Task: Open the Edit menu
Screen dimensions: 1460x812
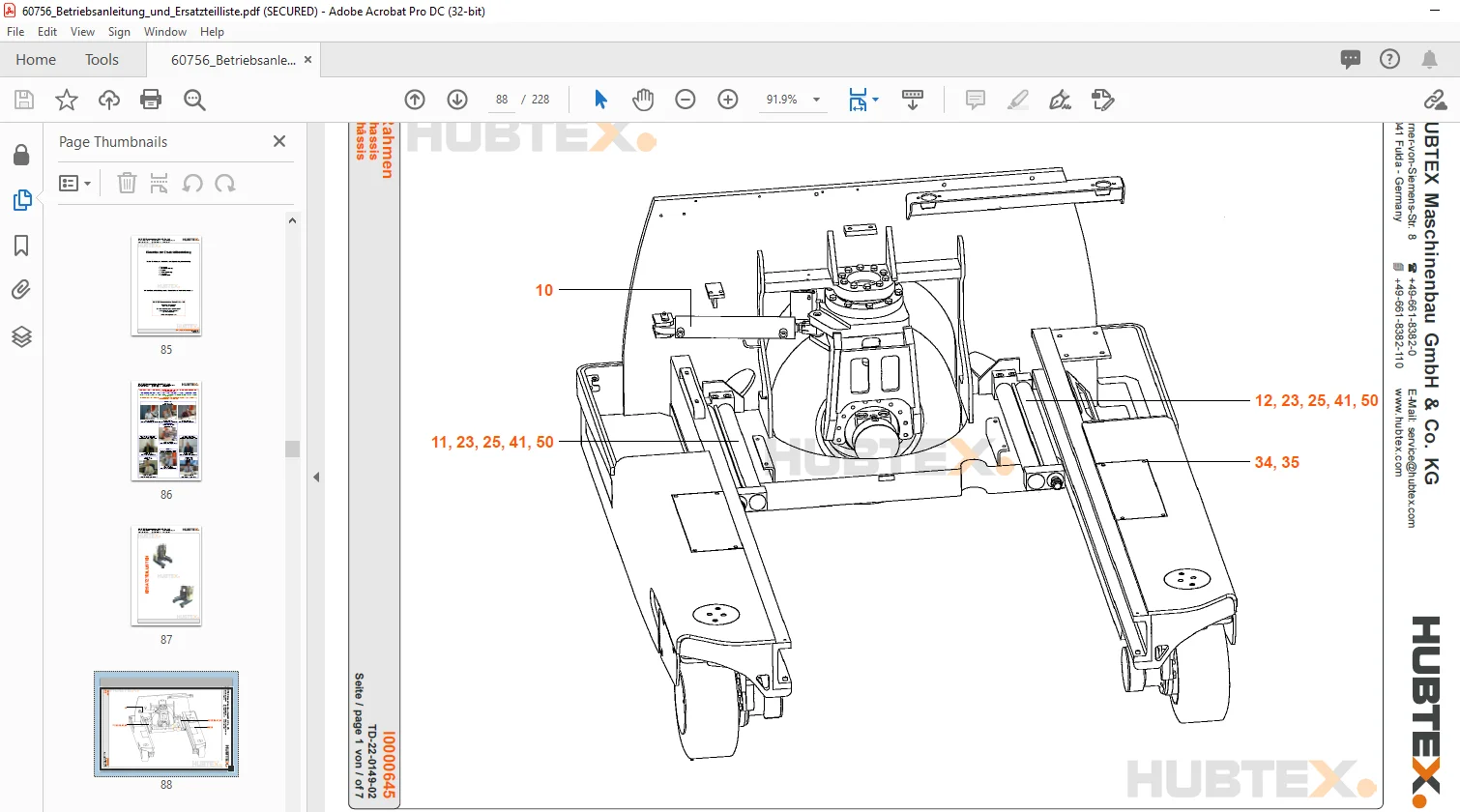Action: click(x=47, y=32)
